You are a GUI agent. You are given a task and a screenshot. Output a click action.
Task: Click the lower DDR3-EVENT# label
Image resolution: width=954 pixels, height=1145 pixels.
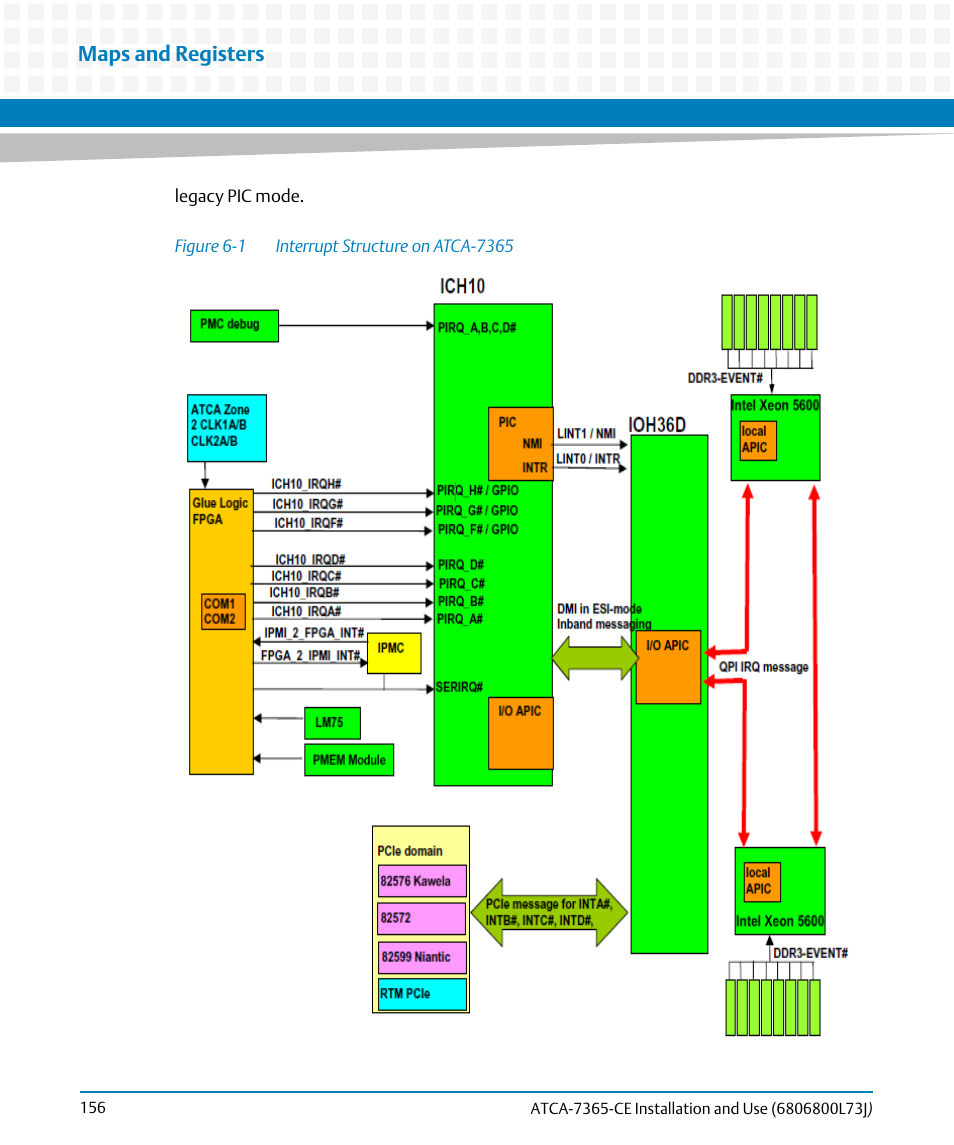pyautogui.click(x=811, y=954)
